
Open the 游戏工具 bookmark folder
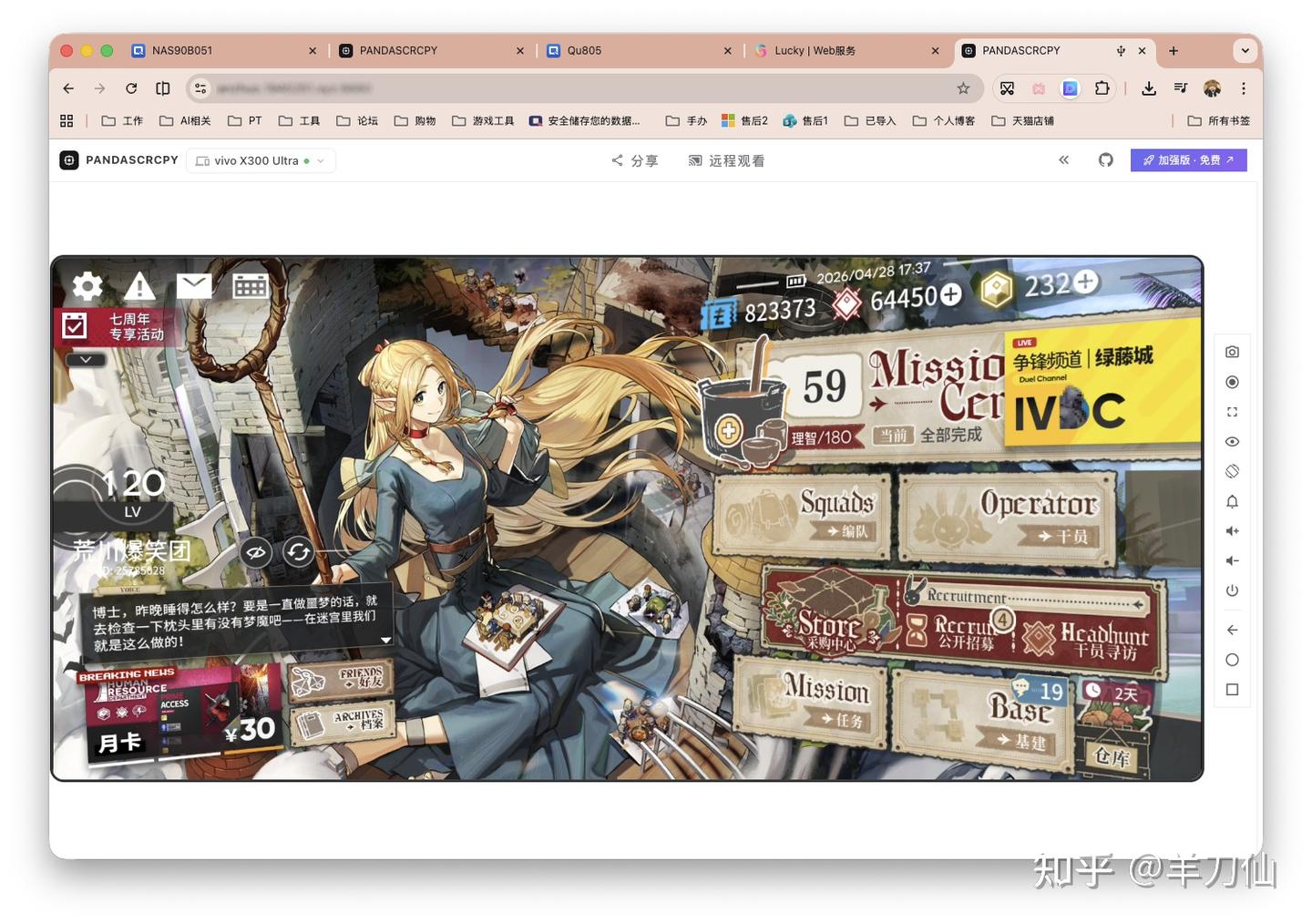(484, 120)
